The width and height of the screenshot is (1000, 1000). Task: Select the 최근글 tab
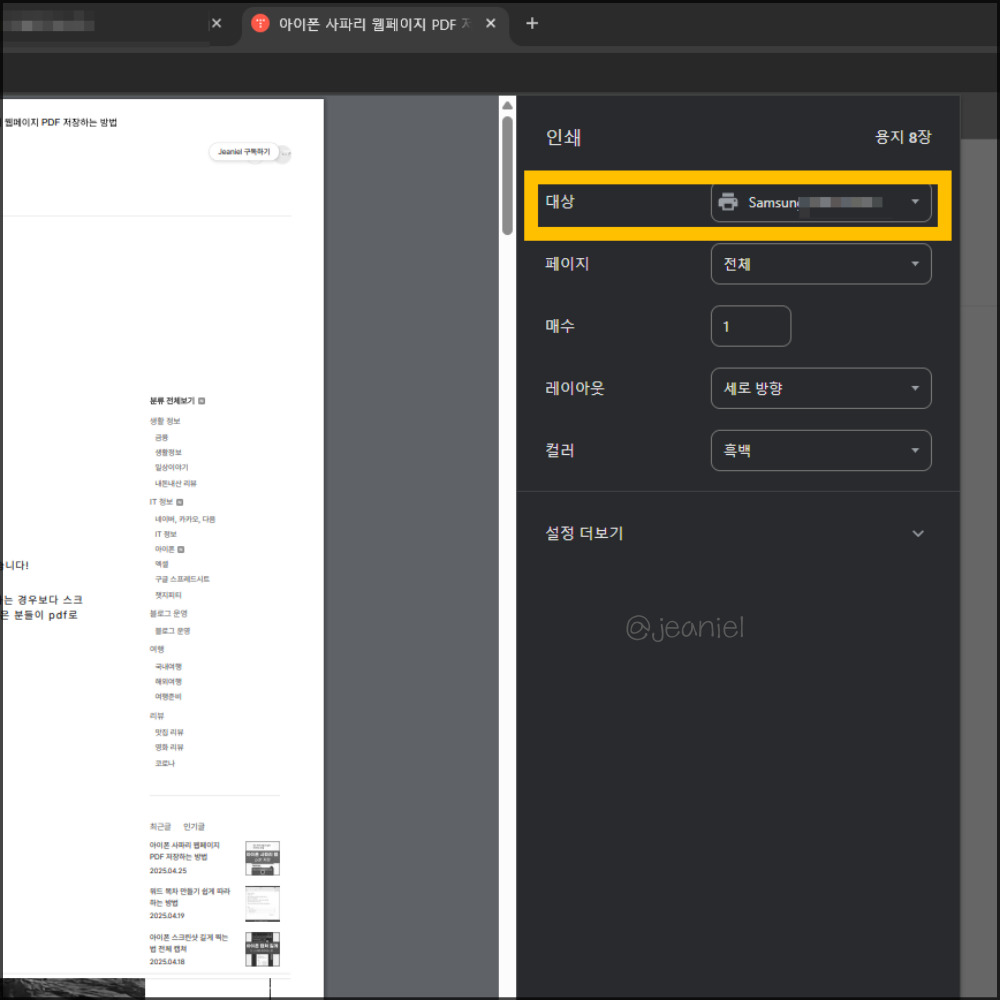159,825
